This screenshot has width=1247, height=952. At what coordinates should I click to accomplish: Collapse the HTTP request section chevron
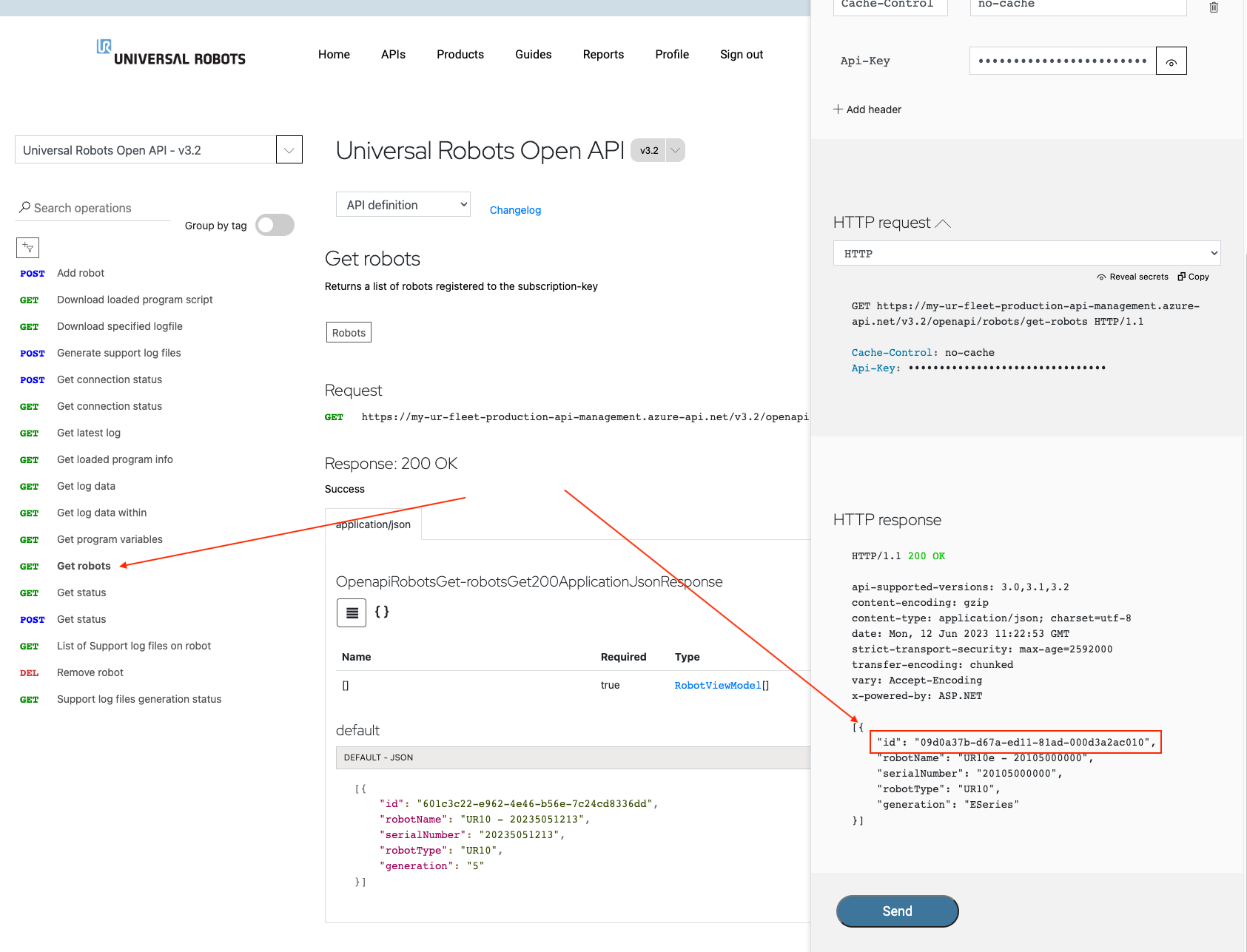coord(944,222)
